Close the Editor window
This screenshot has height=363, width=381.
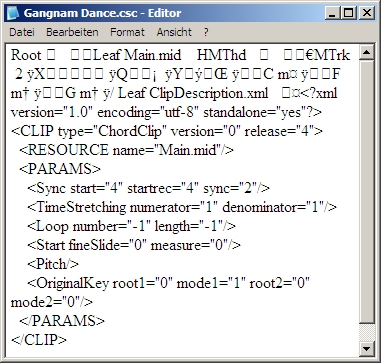click(366, 13)
